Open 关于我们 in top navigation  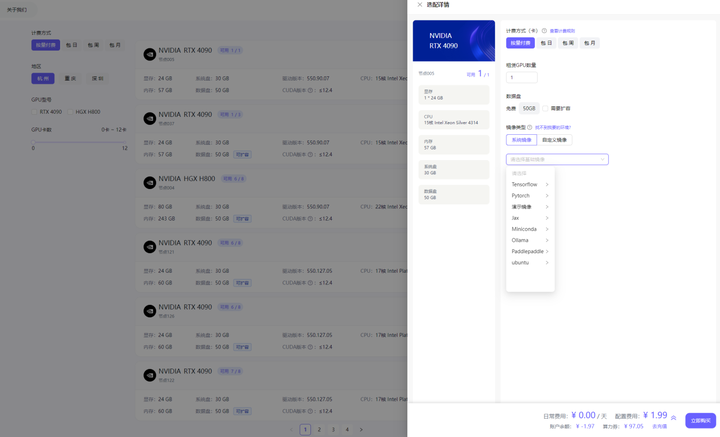pos(17,10)
